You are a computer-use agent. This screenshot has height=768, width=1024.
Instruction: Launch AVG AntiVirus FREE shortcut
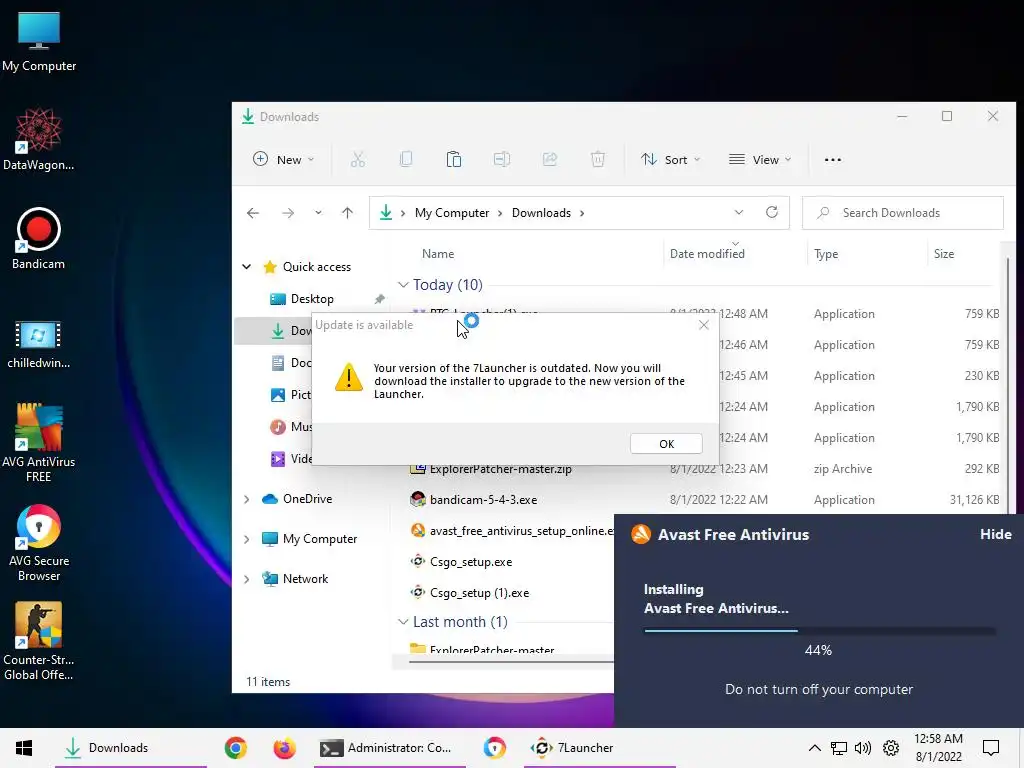pos(39,443)
